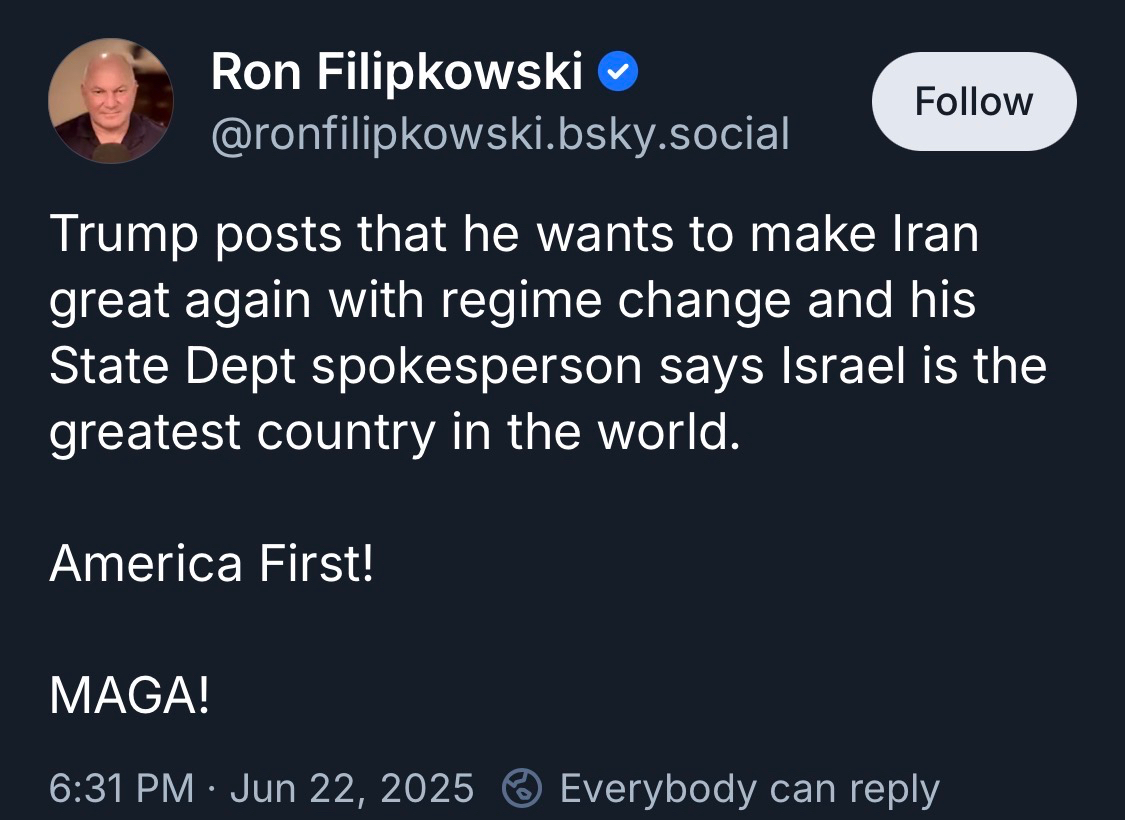Open the @ronfilipkowski.bsky.social handle link
The width and height of the screenshot is (1125, 820).
500,133
